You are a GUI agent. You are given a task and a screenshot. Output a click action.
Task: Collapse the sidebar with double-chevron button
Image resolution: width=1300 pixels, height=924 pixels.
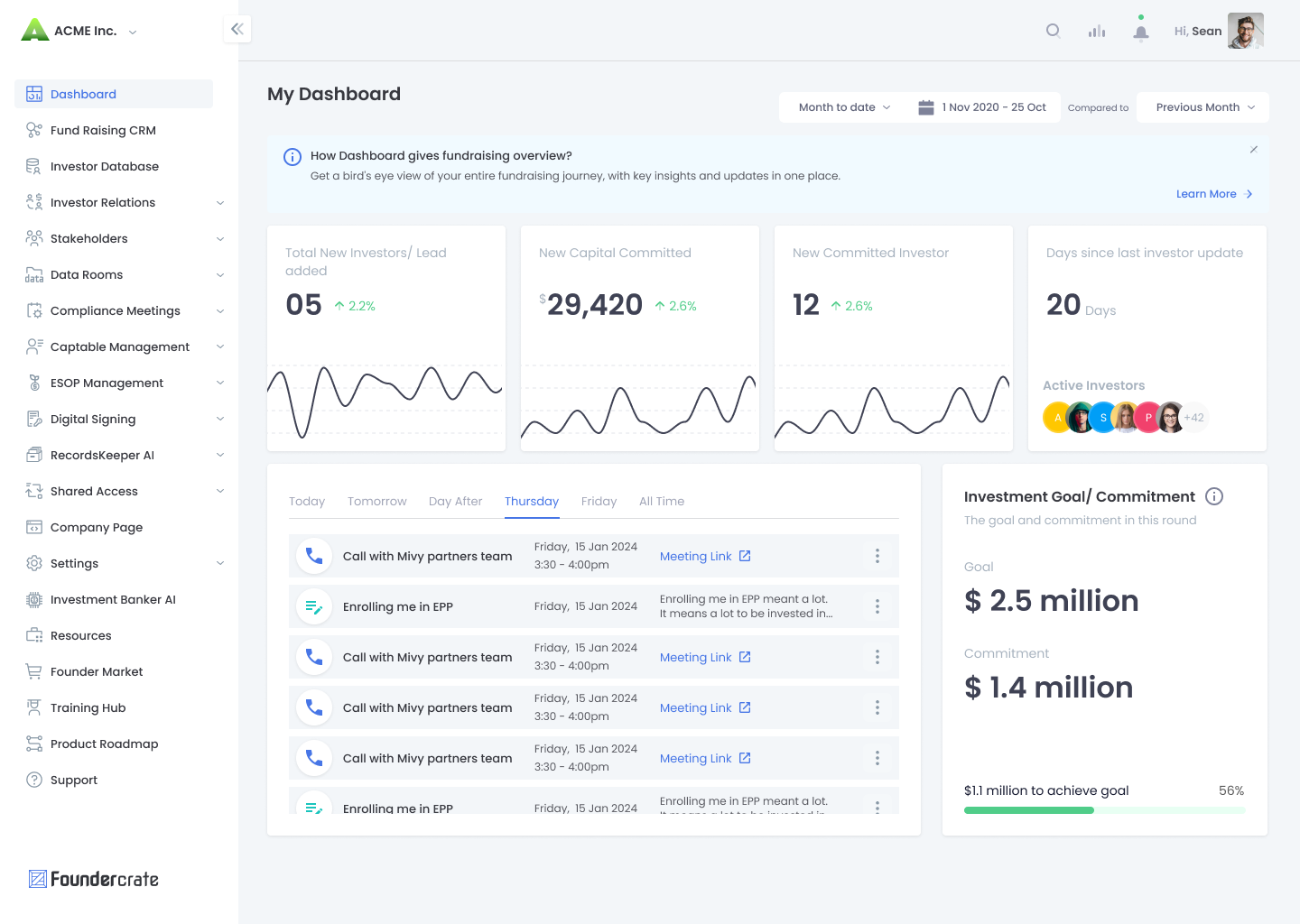237,29
